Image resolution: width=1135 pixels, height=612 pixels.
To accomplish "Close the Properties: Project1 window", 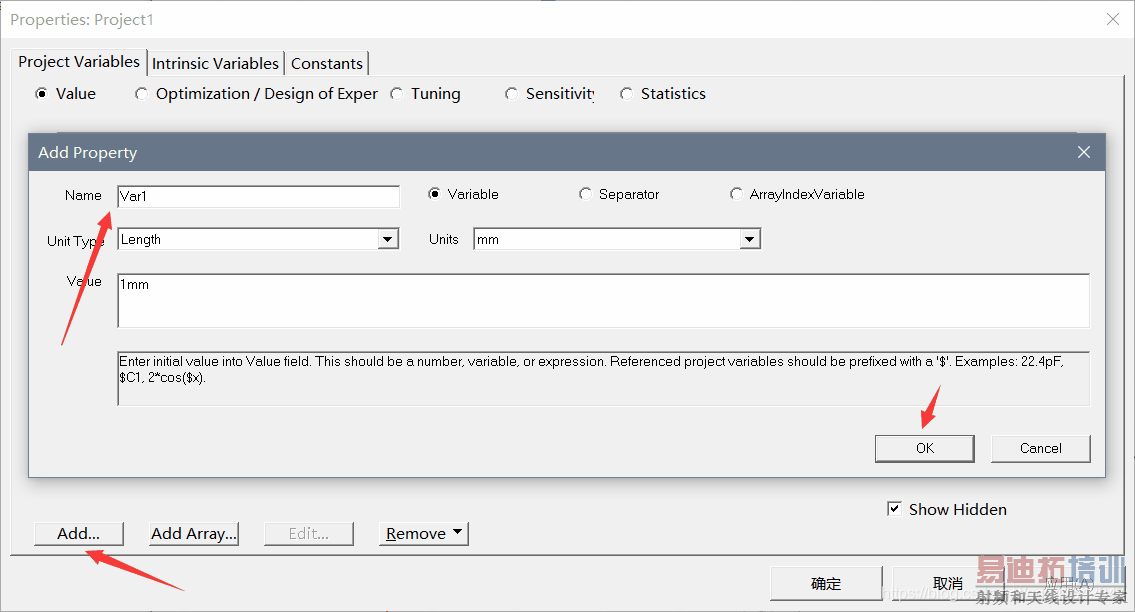I will 1112,19.
